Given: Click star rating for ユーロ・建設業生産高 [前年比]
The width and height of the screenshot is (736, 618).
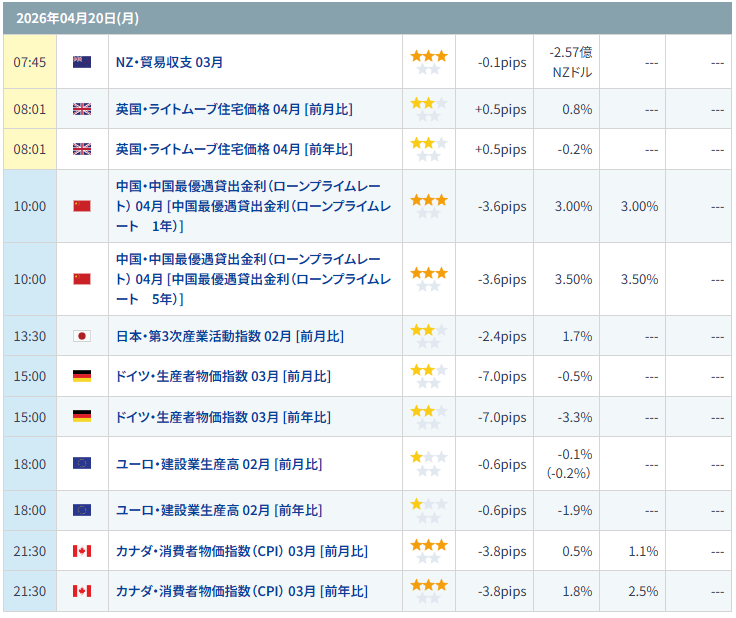Looking at the screenshot, I should click(x=428, y=510).
